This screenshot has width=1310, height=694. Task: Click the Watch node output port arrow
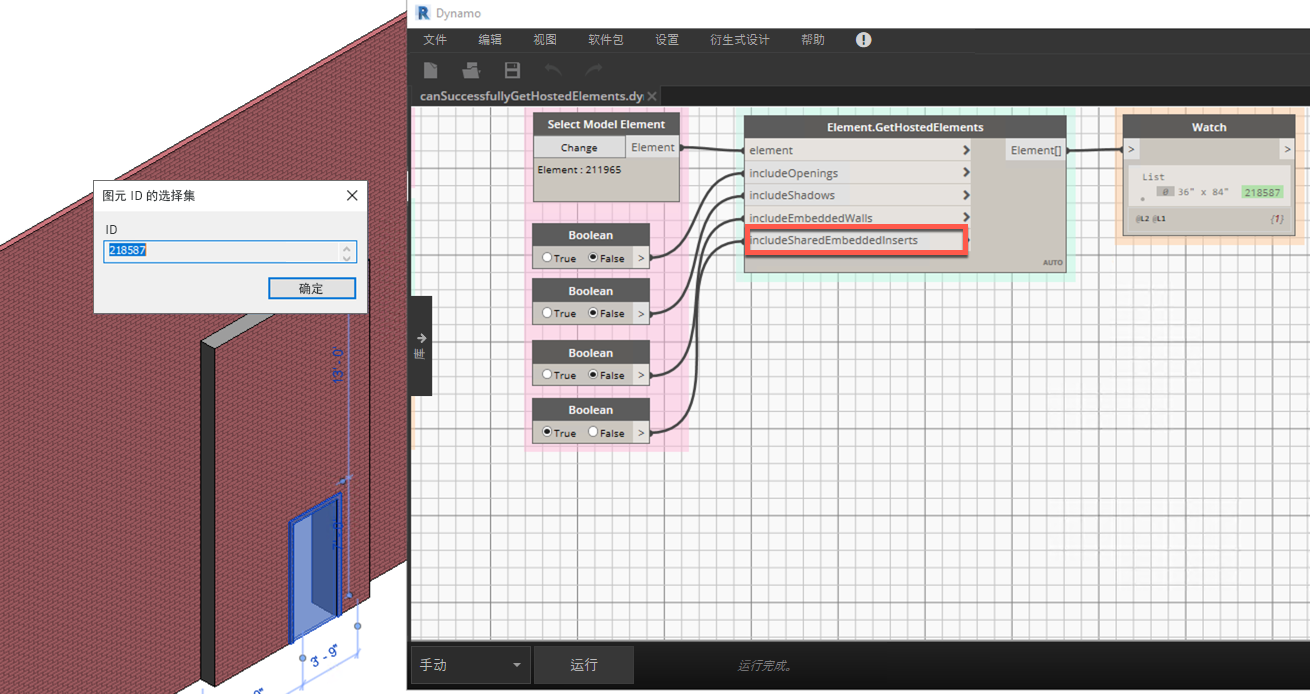pos(1287,150)
